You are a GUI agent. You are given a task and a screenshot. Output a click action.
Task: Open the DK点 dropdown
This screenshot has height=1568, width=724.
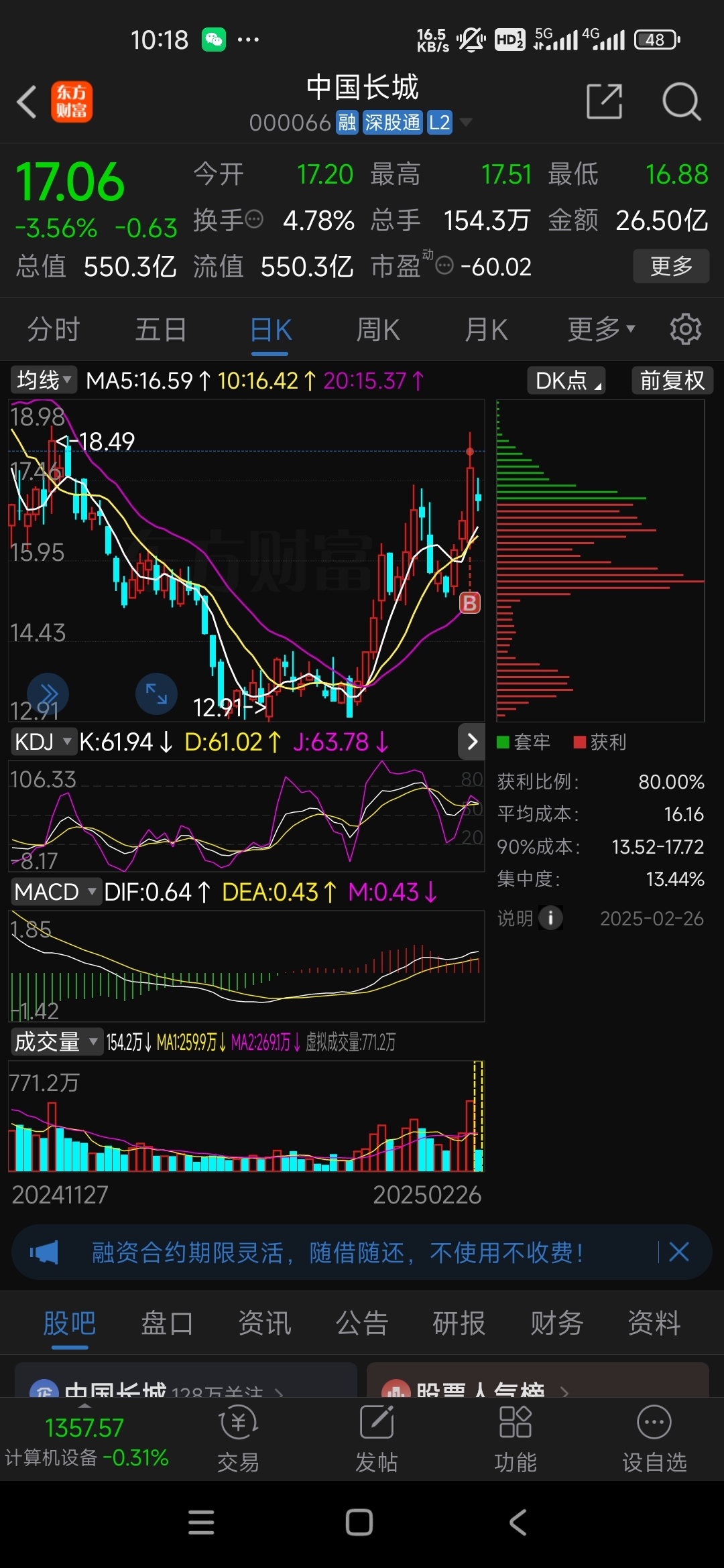pyautogui.click(x=566, y=380)
